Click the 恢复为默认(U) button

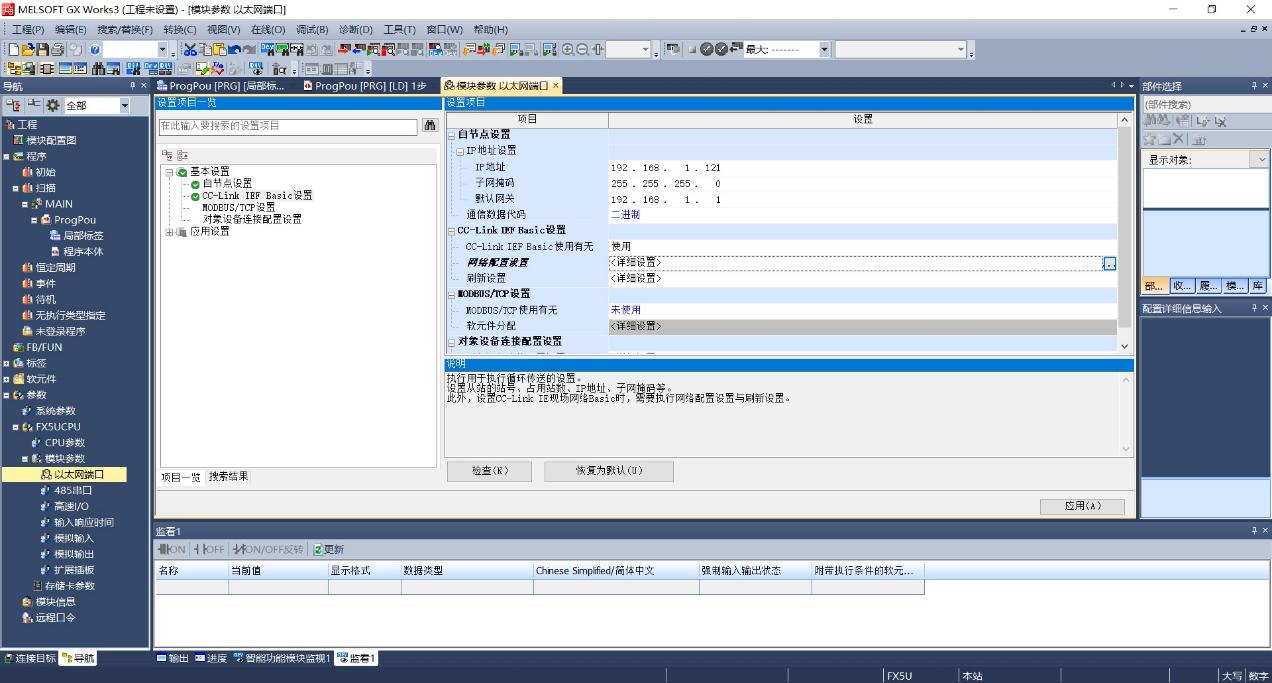pos(608,471)
